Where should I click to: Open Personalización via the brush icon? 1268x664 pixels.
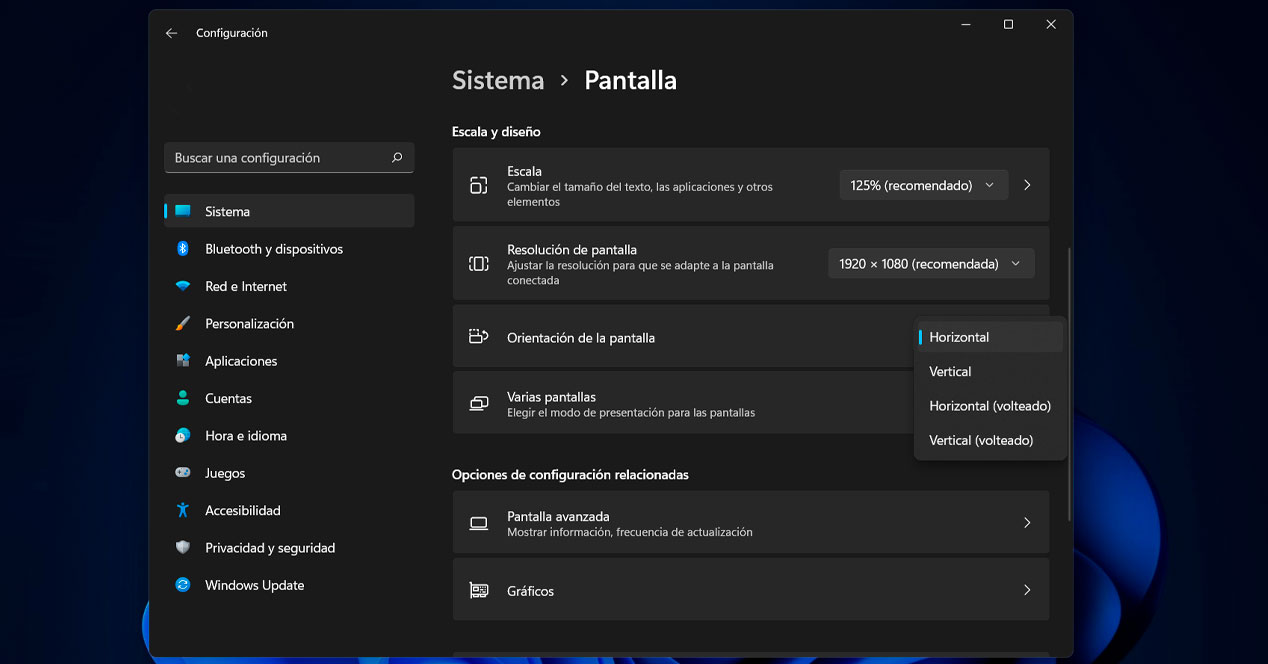[182, 323]
